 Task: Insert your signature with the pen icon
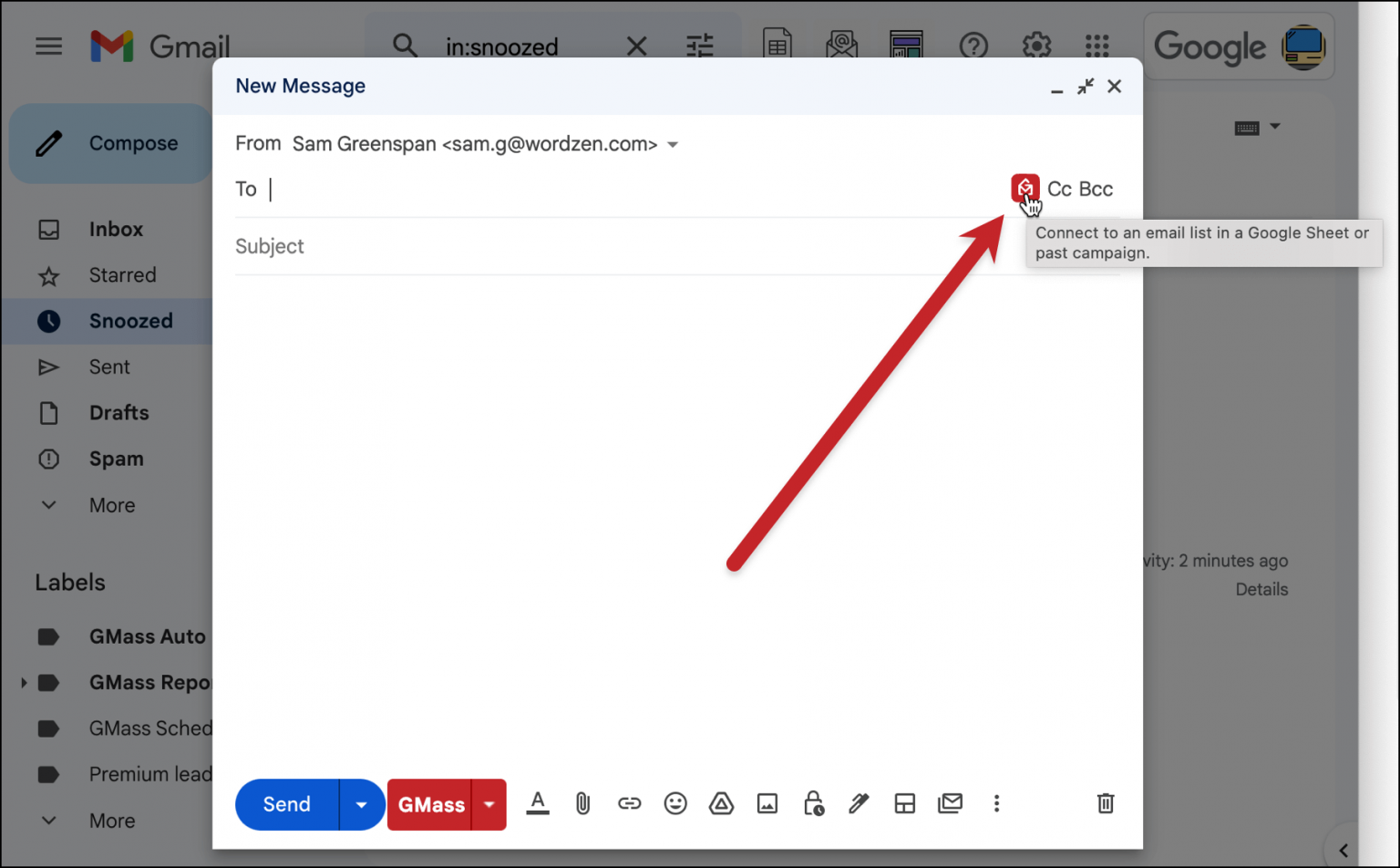point(859,804)
